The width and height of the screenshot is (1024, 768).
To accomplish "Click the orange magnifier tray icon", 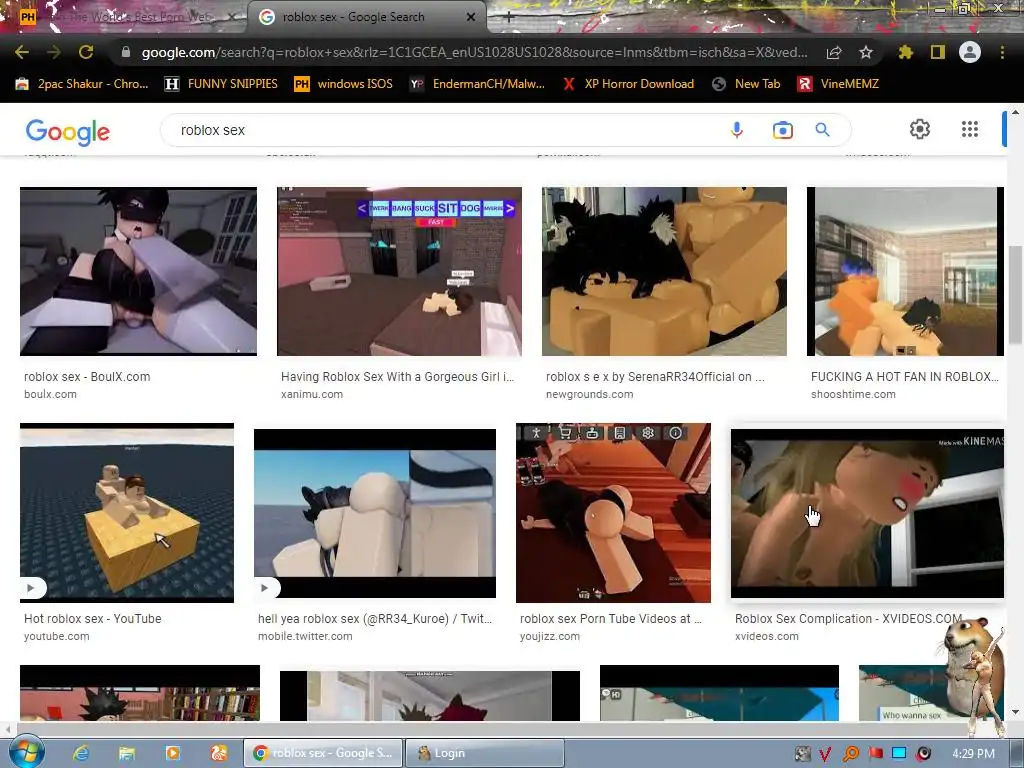I will [851, 754].
